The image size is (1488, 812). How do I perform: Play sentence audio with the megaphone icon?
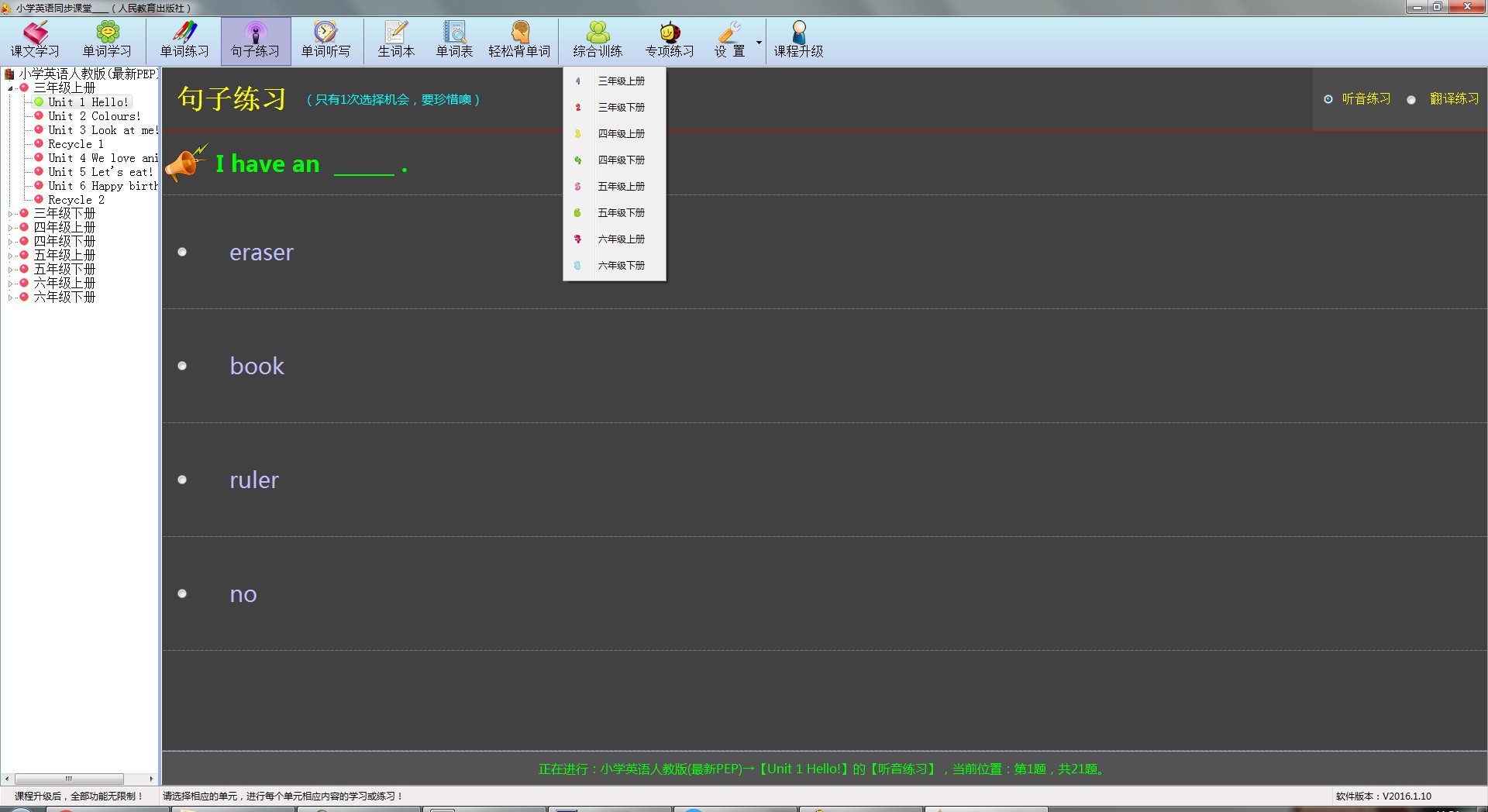click(186, 163)
